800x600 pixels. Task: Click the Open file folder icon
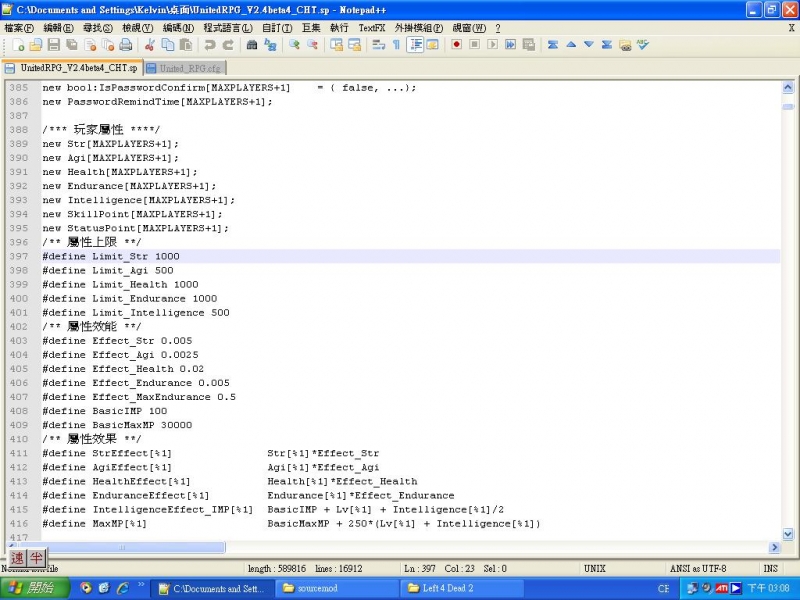pos(36,45)
